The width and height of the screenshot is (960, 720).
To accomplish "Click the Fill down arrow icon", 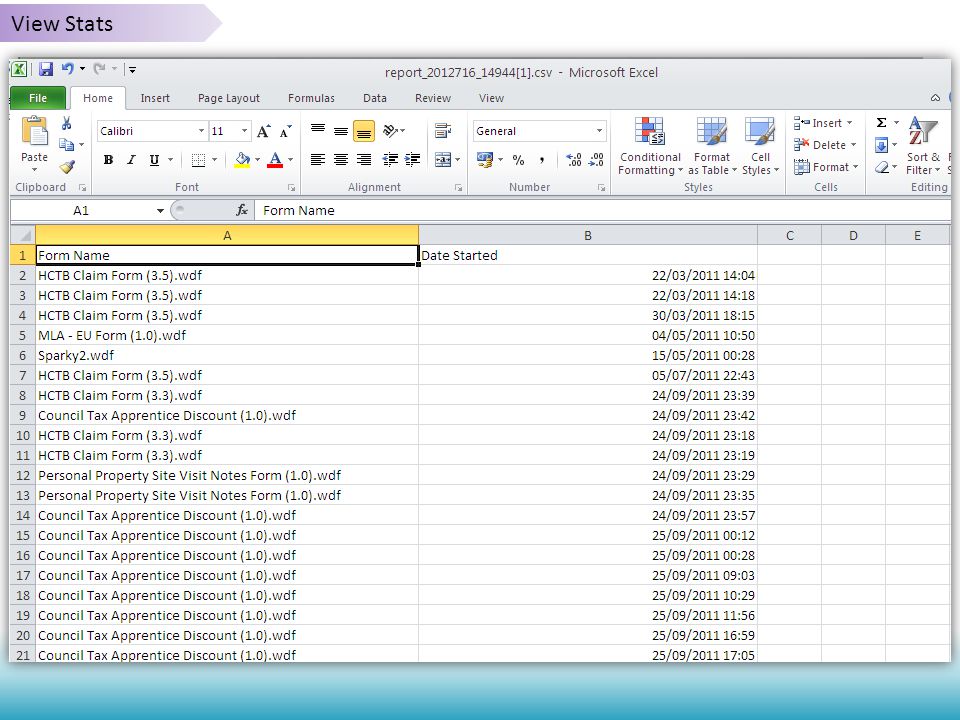I will tap(882, 145).
